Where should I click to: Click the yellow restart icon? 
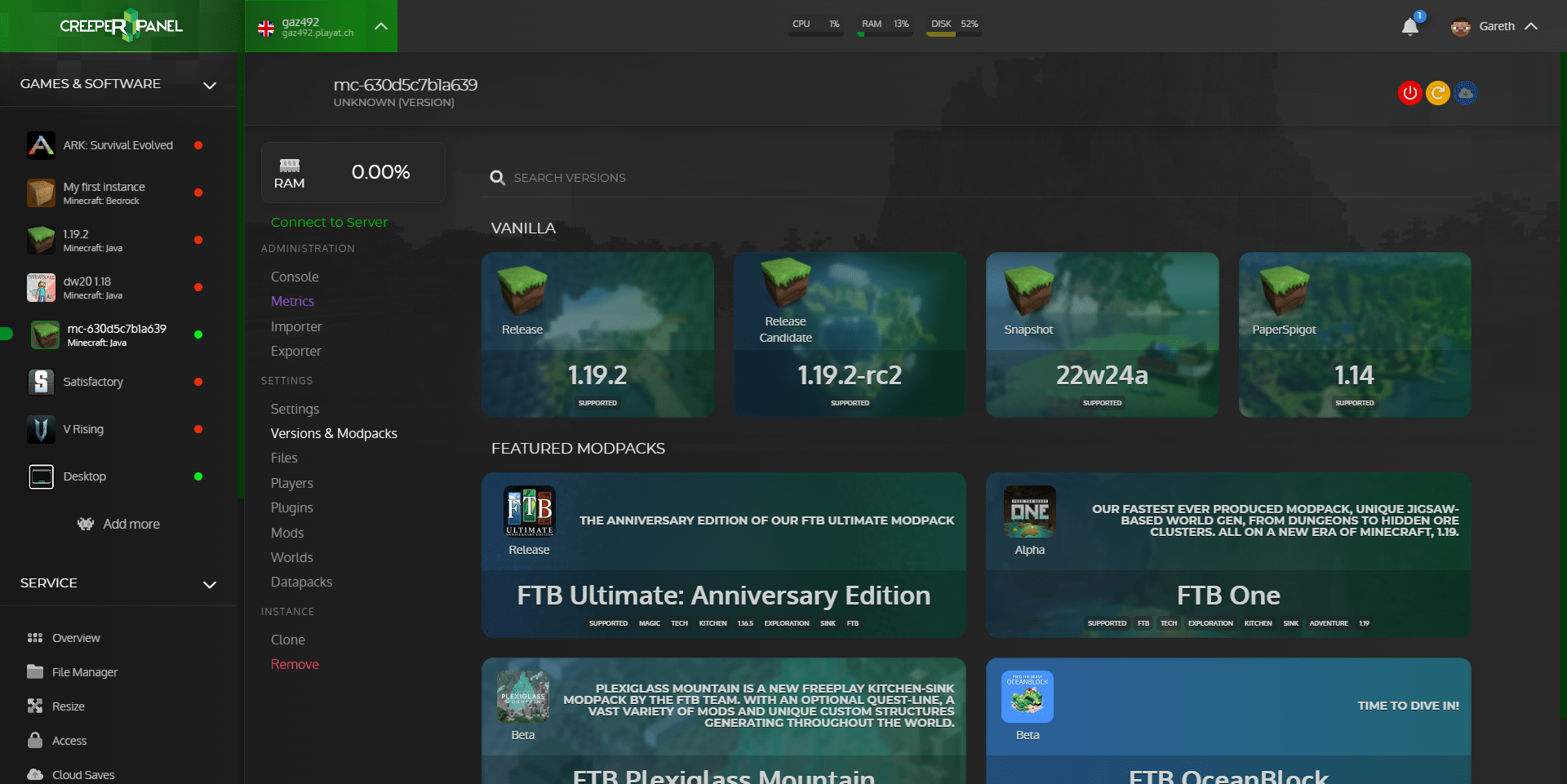pyautogui.click(x=1438, y=93)
